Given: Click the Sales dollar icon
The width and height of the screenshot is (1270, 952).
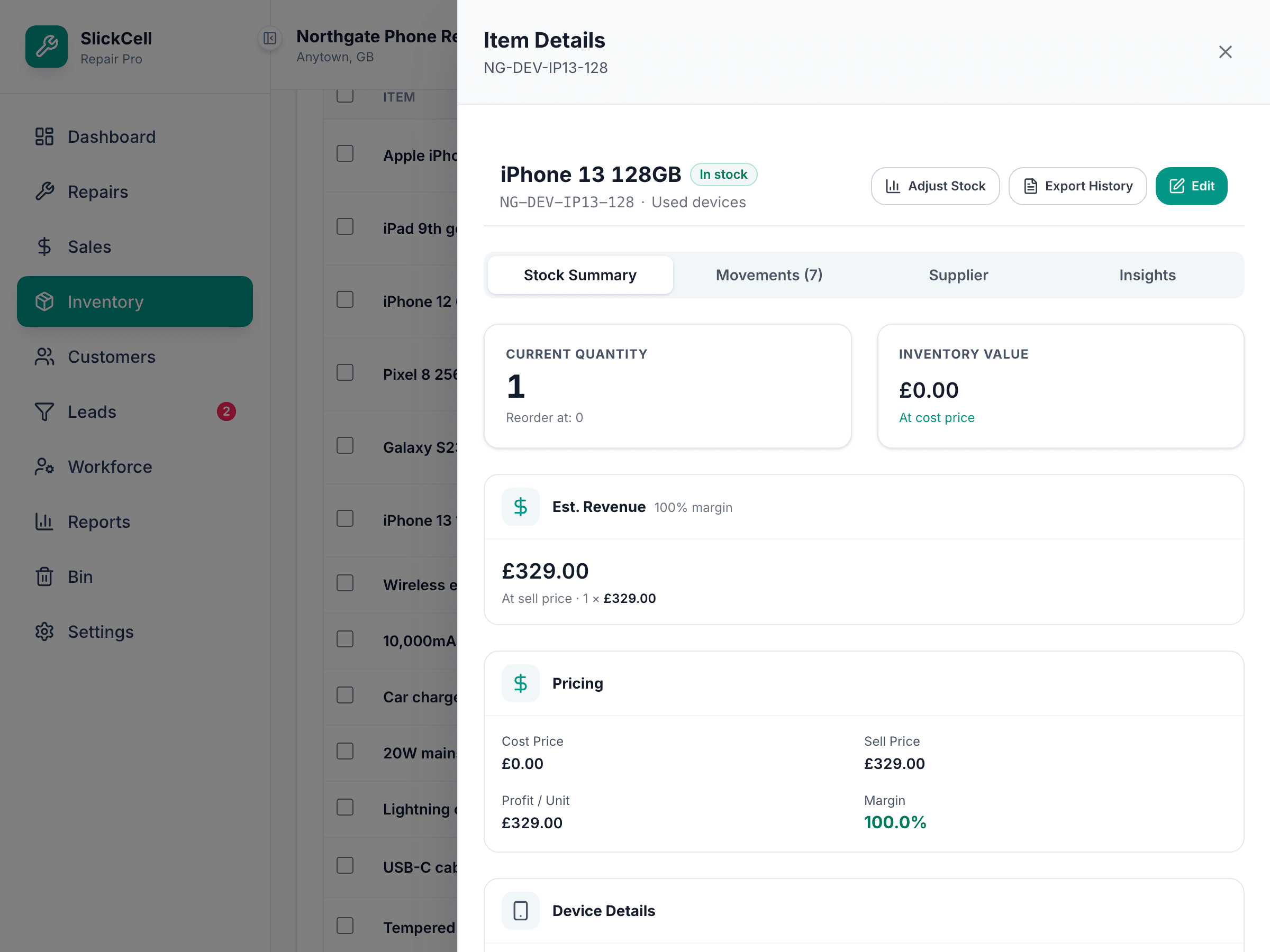Looking at the screenshot, I should coord(44,247).
